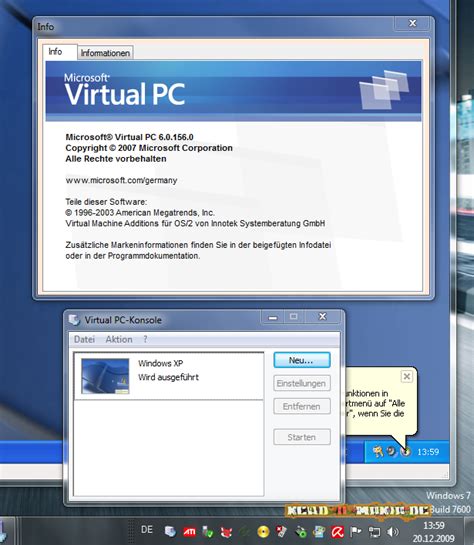Viewport: 474px width, 545px height.
Task: Click the yellow disc tray icon
Action: tap(263, 531)
